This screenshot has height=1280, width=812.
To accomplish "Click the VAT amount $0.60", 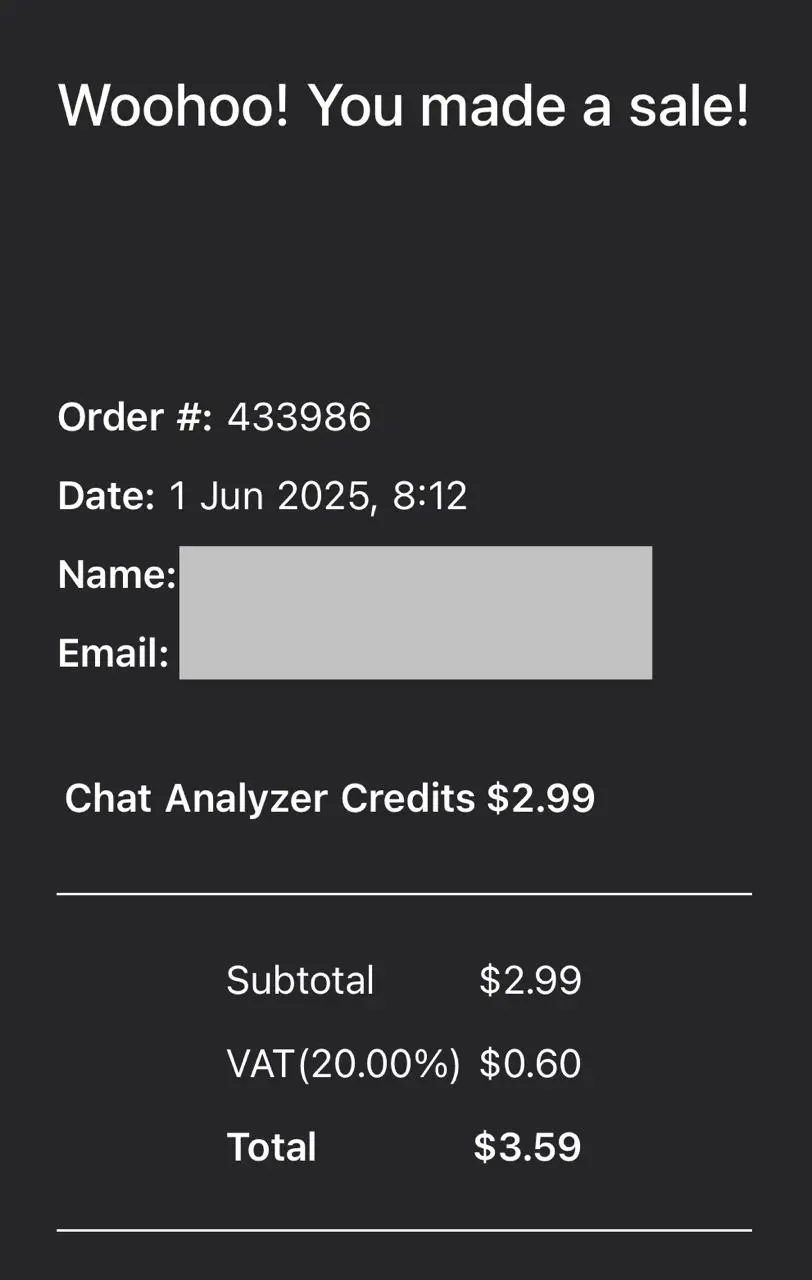I will point(530,1064).
